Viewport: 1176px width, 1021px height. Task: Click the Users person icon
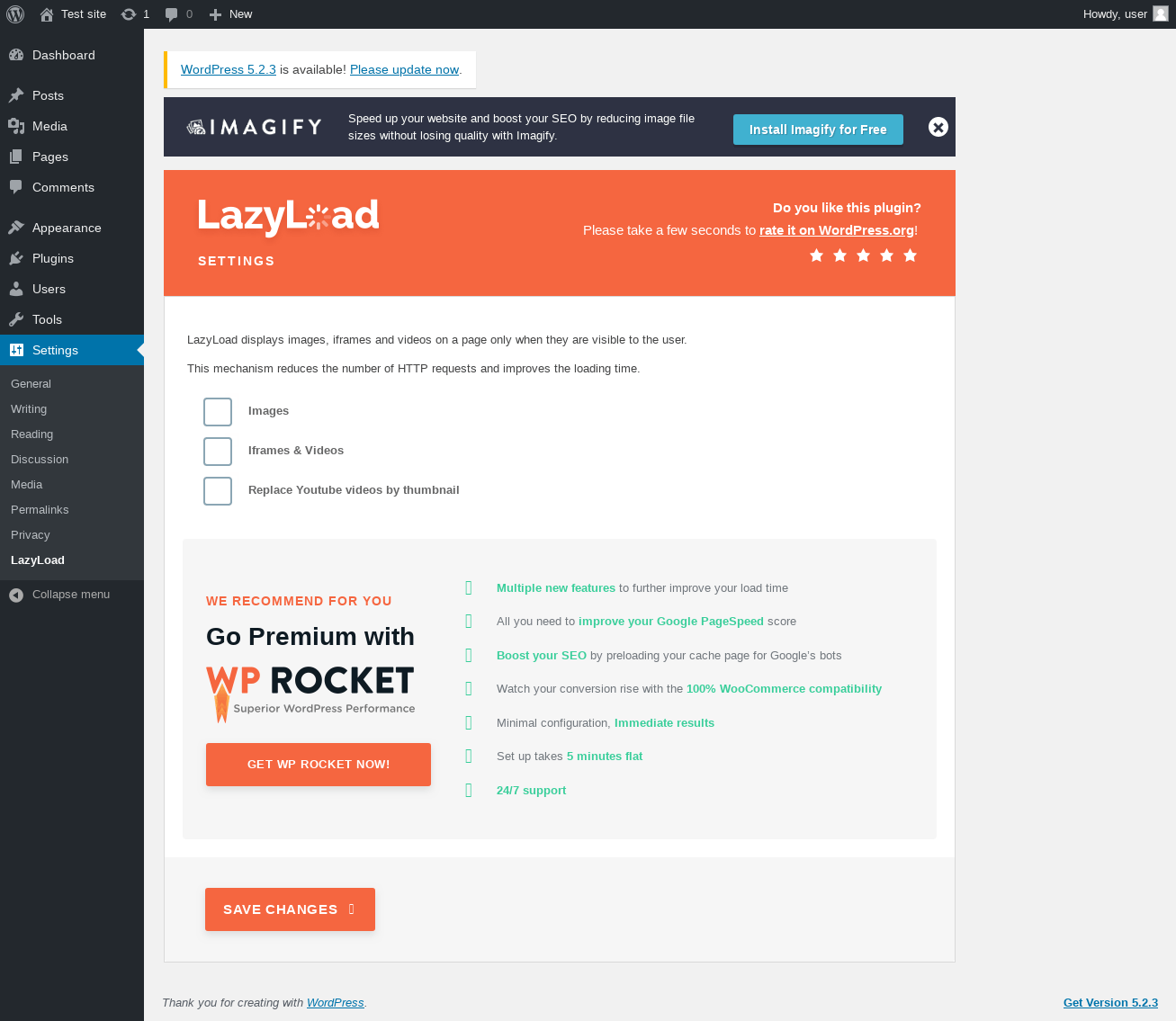click(16, 289)
